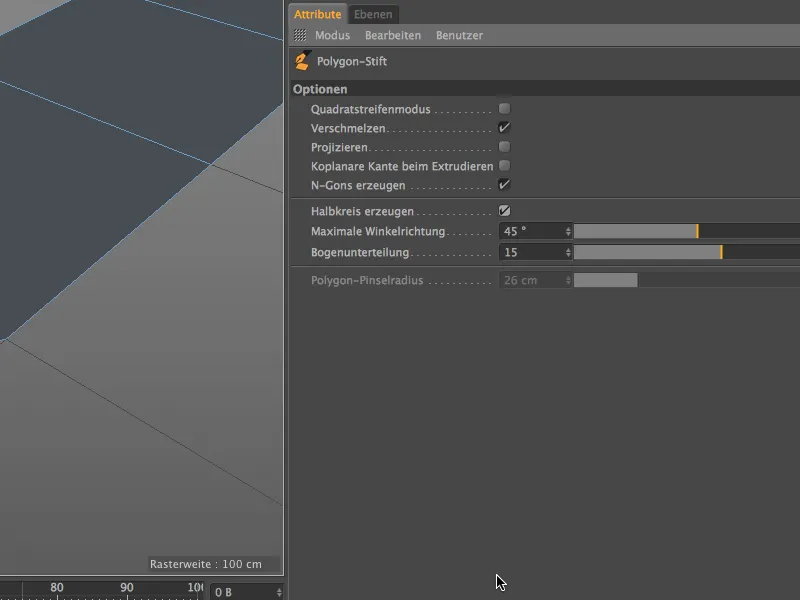
Task: Increase Maximale Winkelrichtung with its stepper arrow
Action: (569, 228)
